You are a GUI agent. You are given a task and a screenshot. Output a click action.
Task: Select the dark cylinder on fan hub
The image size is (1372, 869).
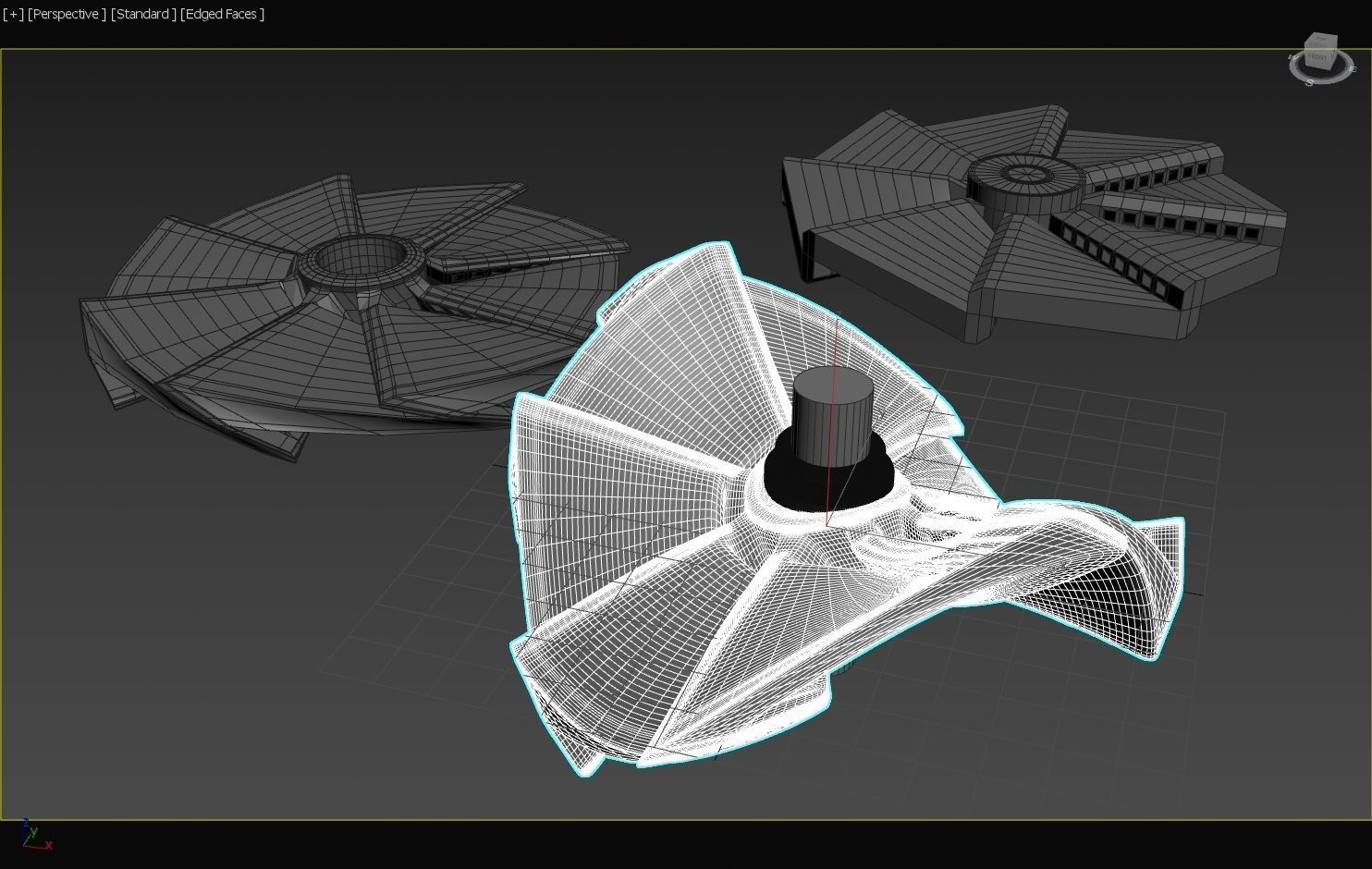[x=833, y=416]
